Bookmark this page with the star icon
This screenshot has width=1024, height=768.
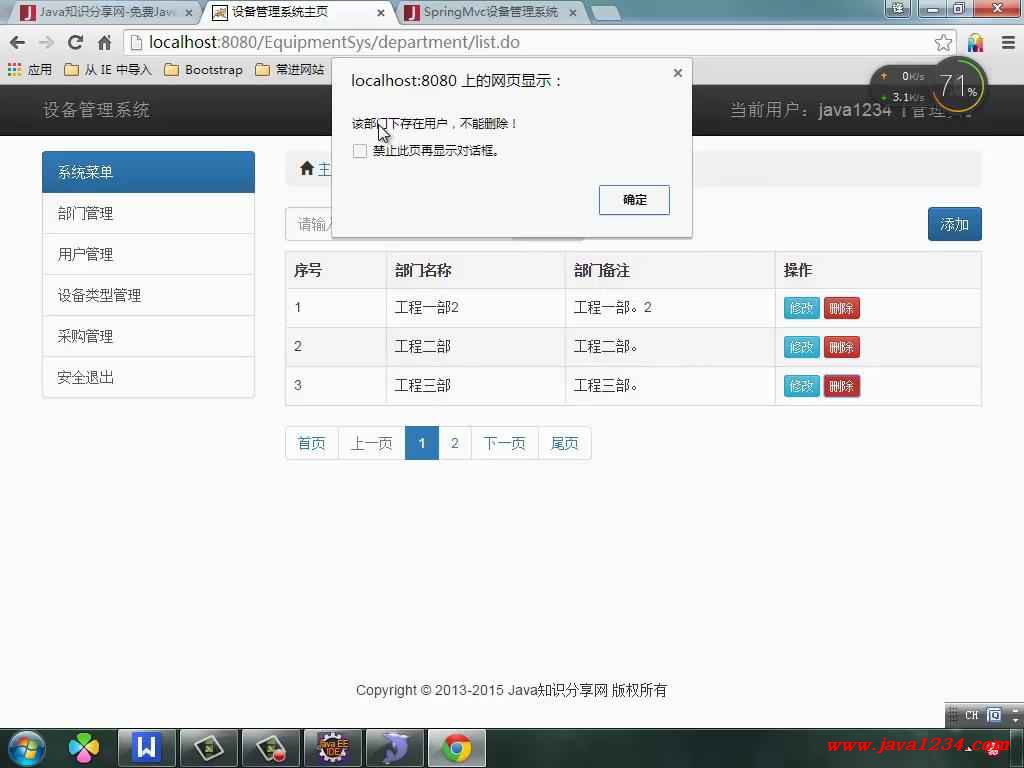(x=943, y=42)
